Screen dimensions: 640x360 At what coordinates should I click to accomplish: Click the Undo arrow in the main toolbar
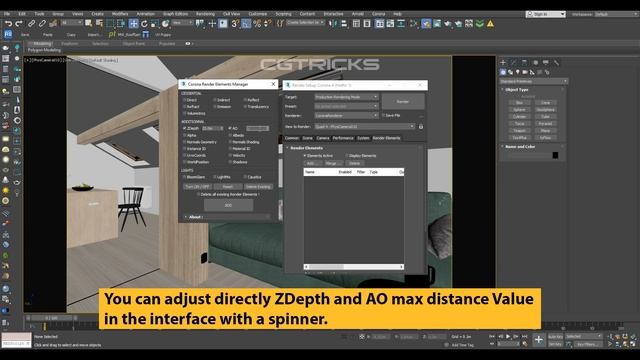pos(8,24)
